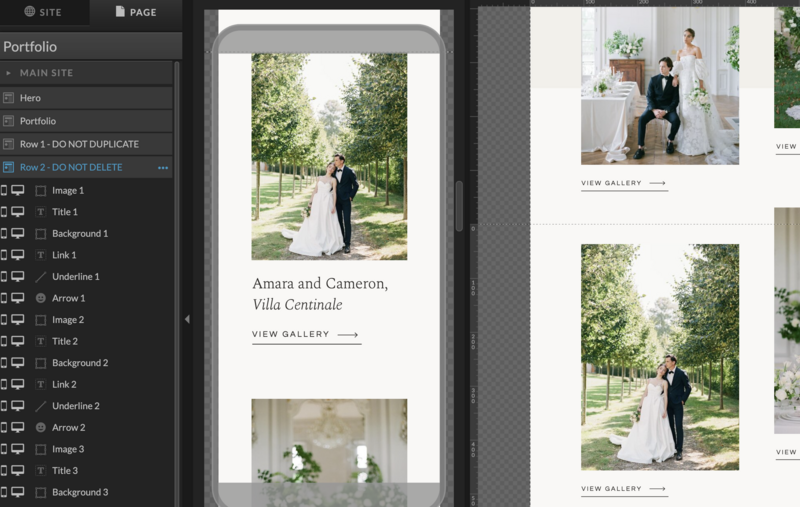
Task: Click the mobile preview vertical scrollbar
Action: [459, 206]
